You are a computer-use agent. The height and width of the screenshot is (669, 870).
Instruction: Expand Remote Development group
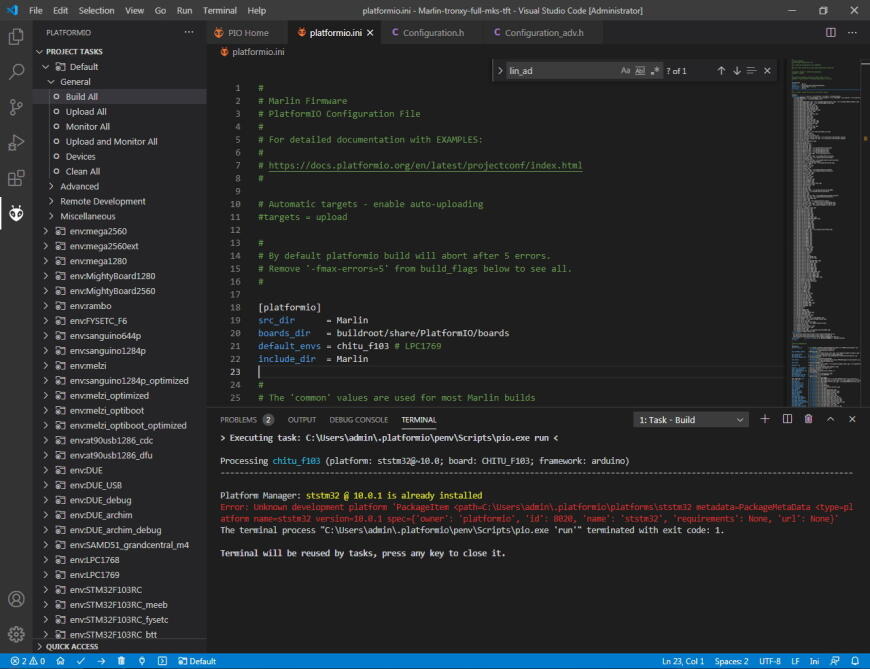tap(51, 201)
